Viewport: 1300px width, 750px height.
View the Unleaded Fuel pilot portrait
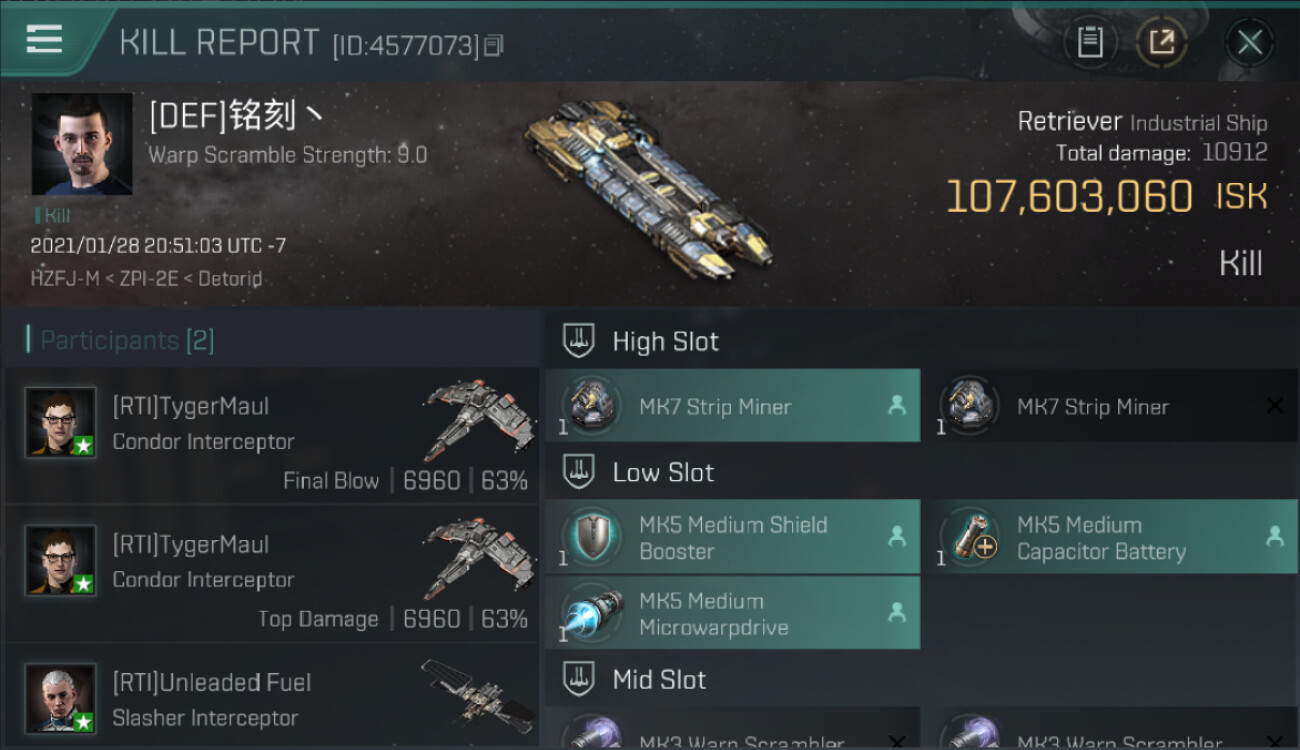pyautogui.click(x=61, y=698)
